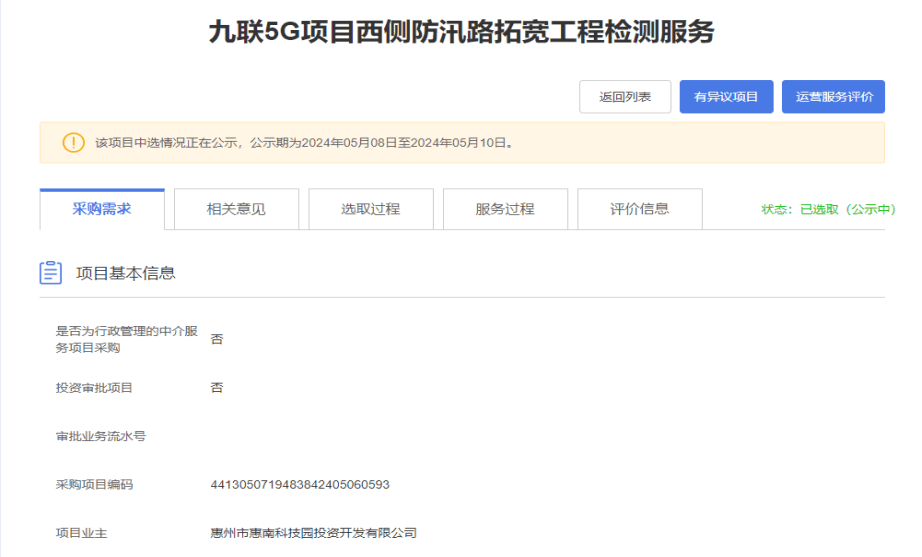Click the orange warning icon in the notice banner
This screenshot has width=922, height=557.
point(73,143)
